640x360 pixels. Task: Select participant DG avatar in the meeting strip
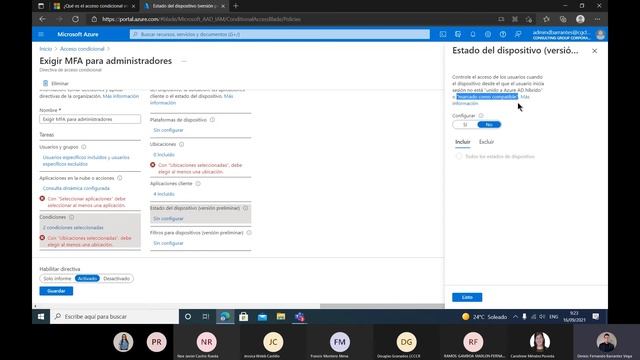[406, 342]
